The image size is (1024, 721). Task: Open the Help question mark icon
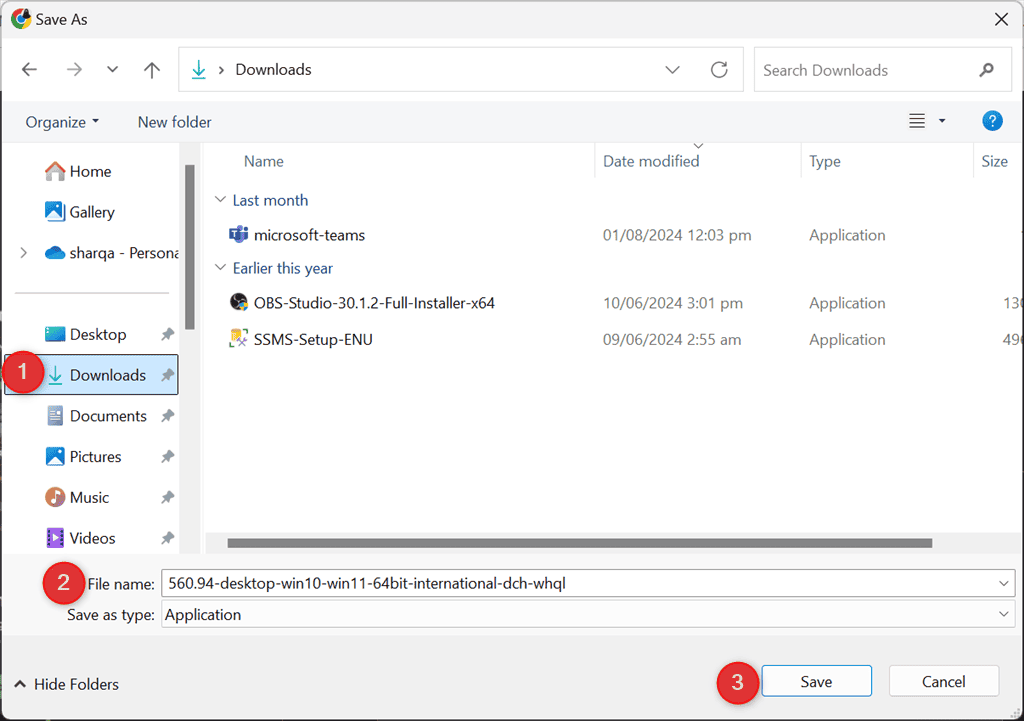992,122
